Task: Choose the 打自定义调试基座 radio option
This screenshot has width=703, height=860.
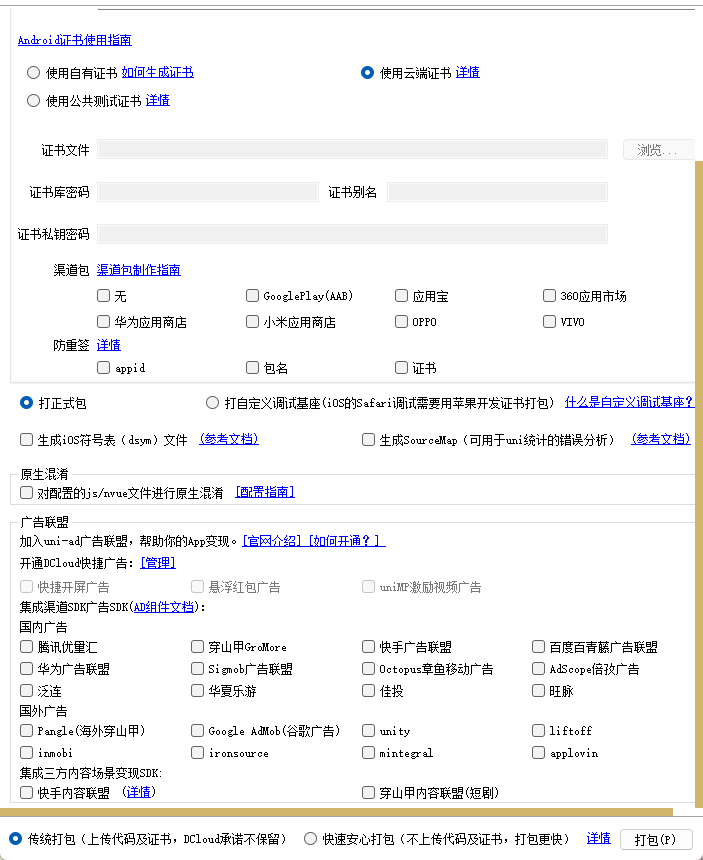Action: pos(212,403)
